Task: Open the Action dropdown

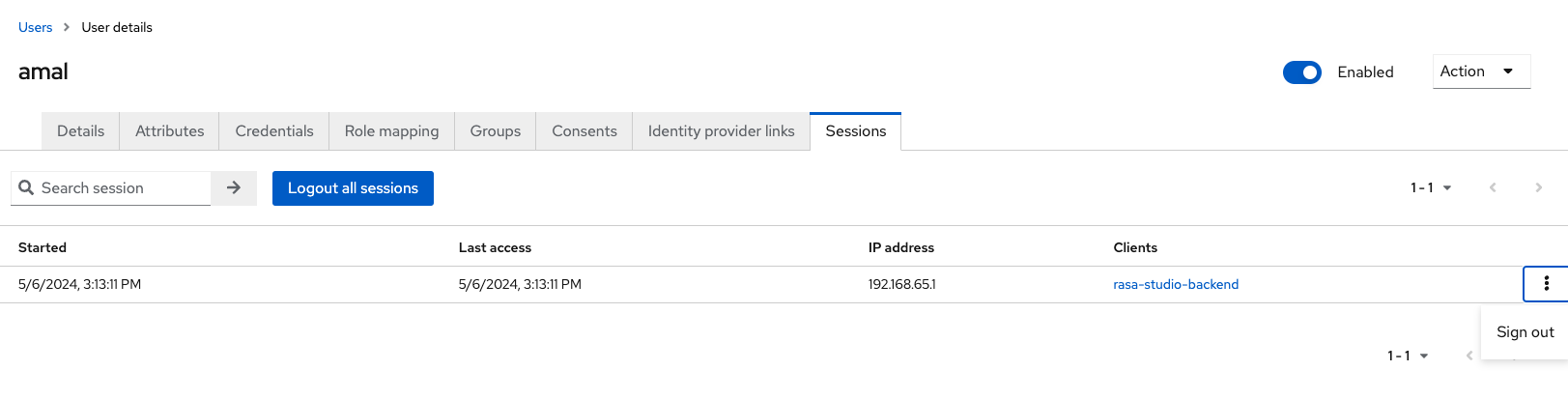Action: click(1480, 71)
